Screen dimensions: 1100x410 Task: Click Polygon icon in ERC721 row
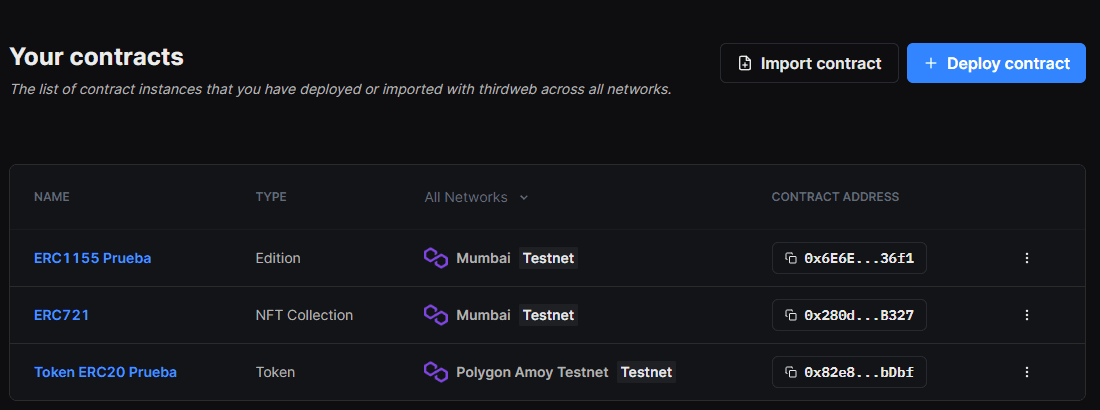coord(436,315)
